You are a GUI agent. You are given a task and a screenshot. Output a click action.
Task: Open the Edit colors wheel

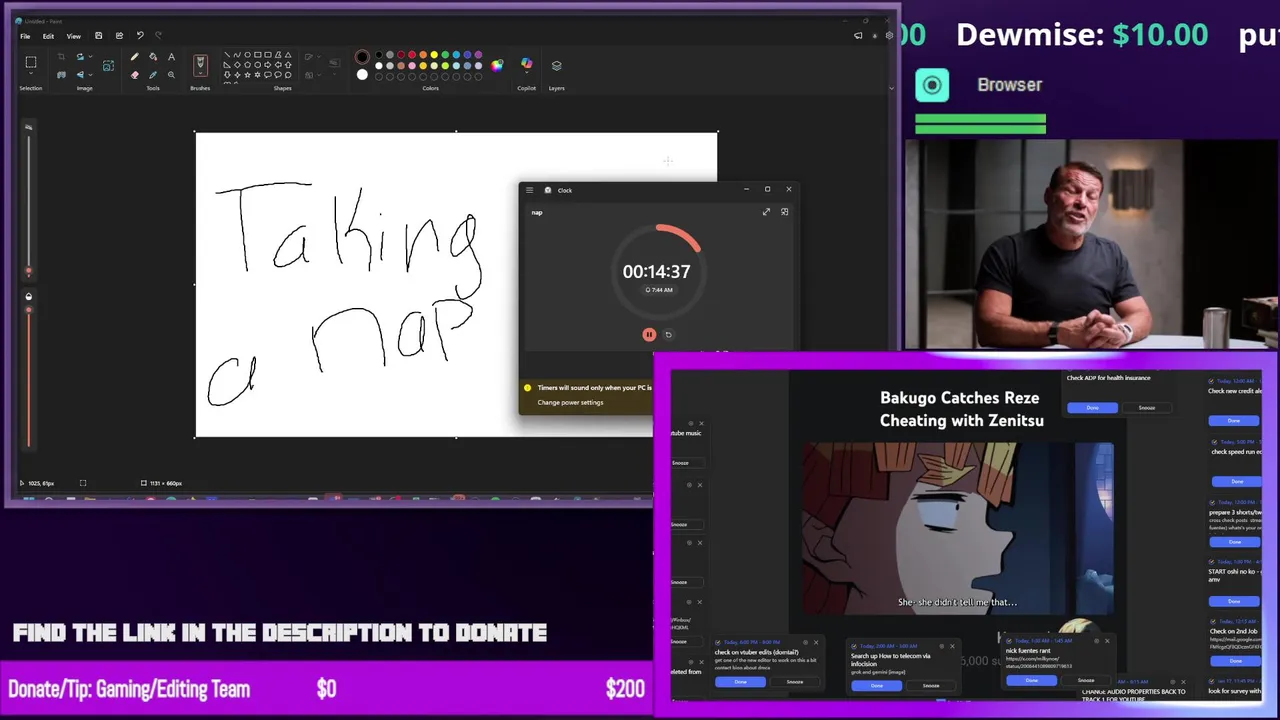[x=497, y=65]
